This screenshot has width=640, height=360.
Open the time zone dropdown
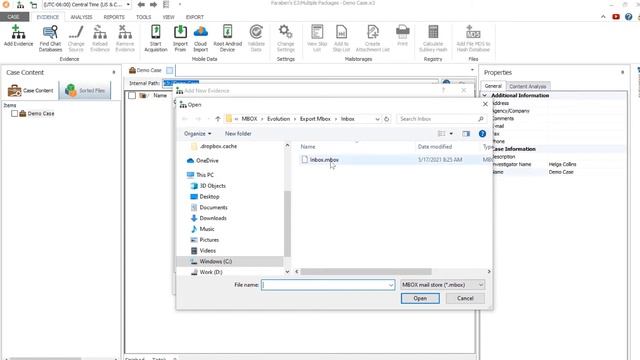(128, 4)
